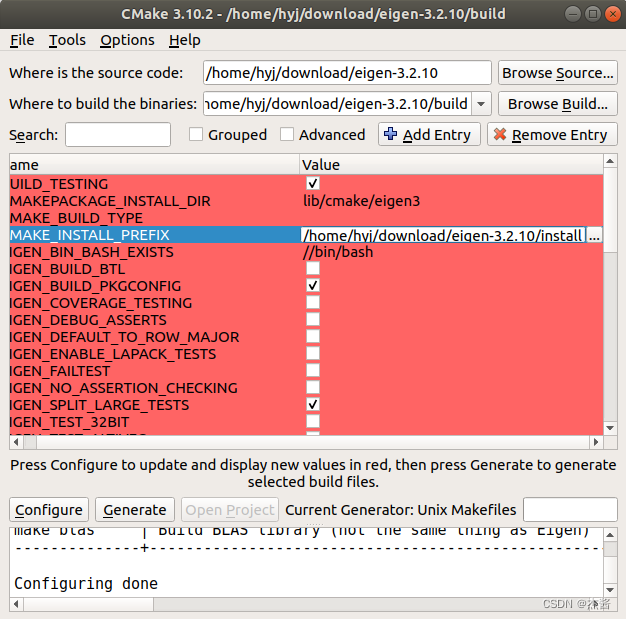The height and width of the screenshot is (619, 626).
Task: Click the Browse Source button
Action: [558, 73]
